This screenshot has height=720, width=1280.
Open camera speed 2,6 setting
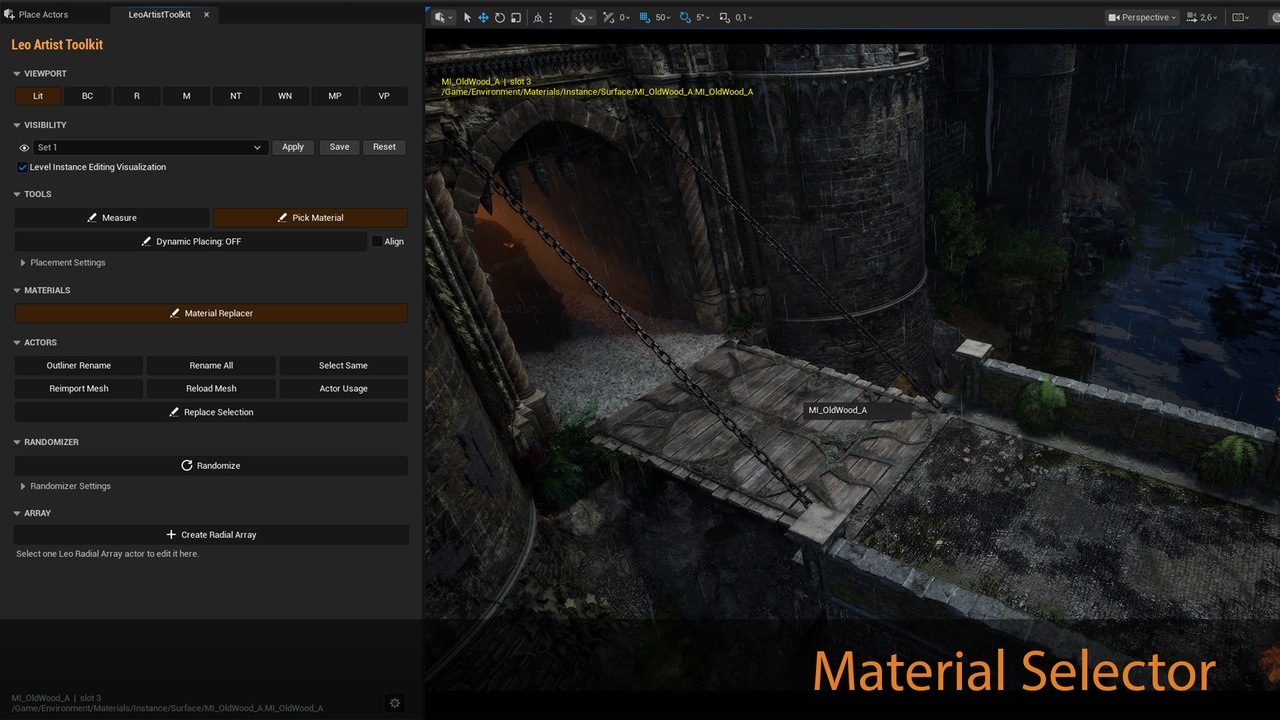tap(1203, 17)
